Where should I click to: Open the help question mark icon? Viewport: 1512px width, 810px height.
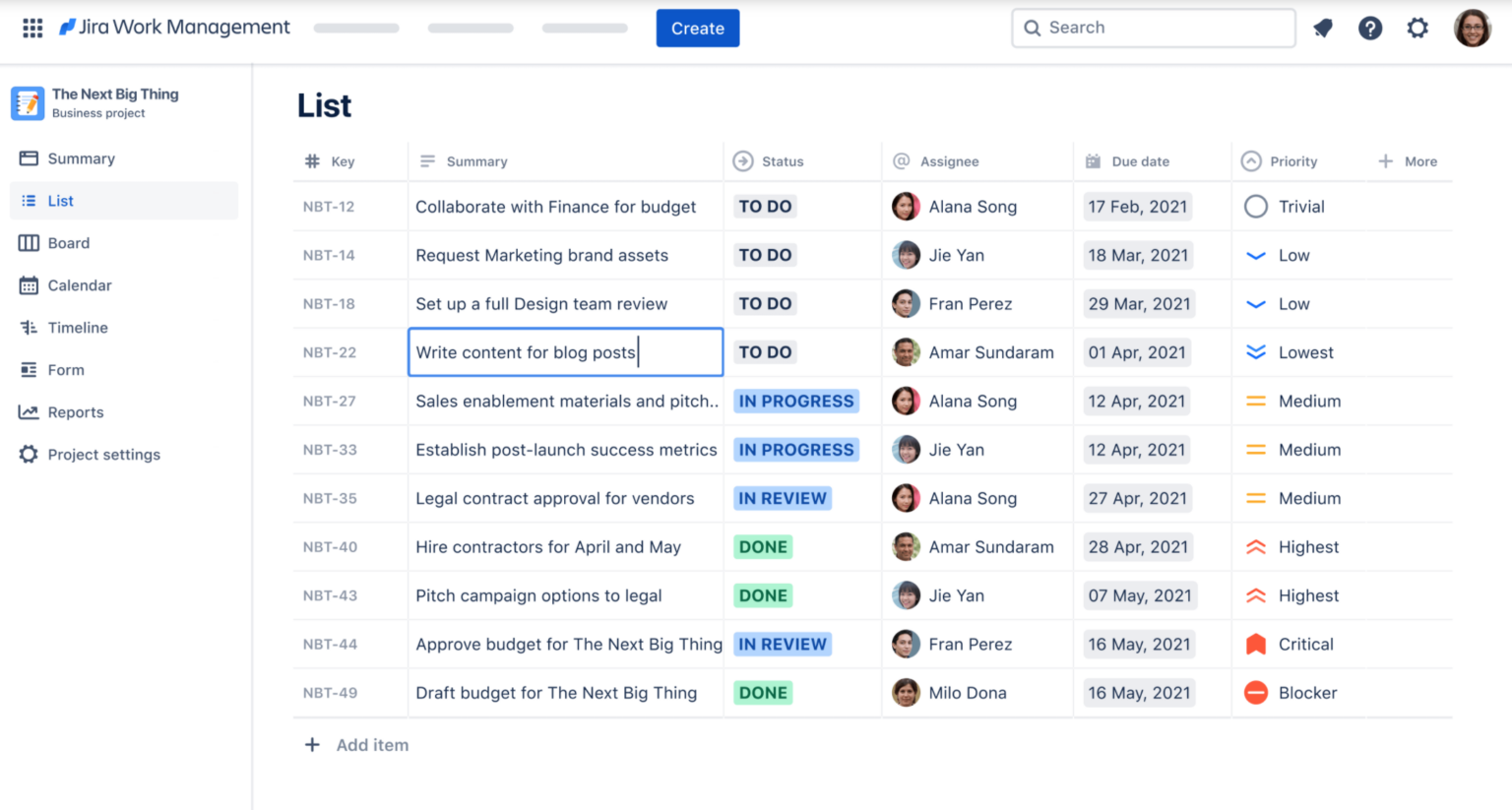coord(1370,28)
